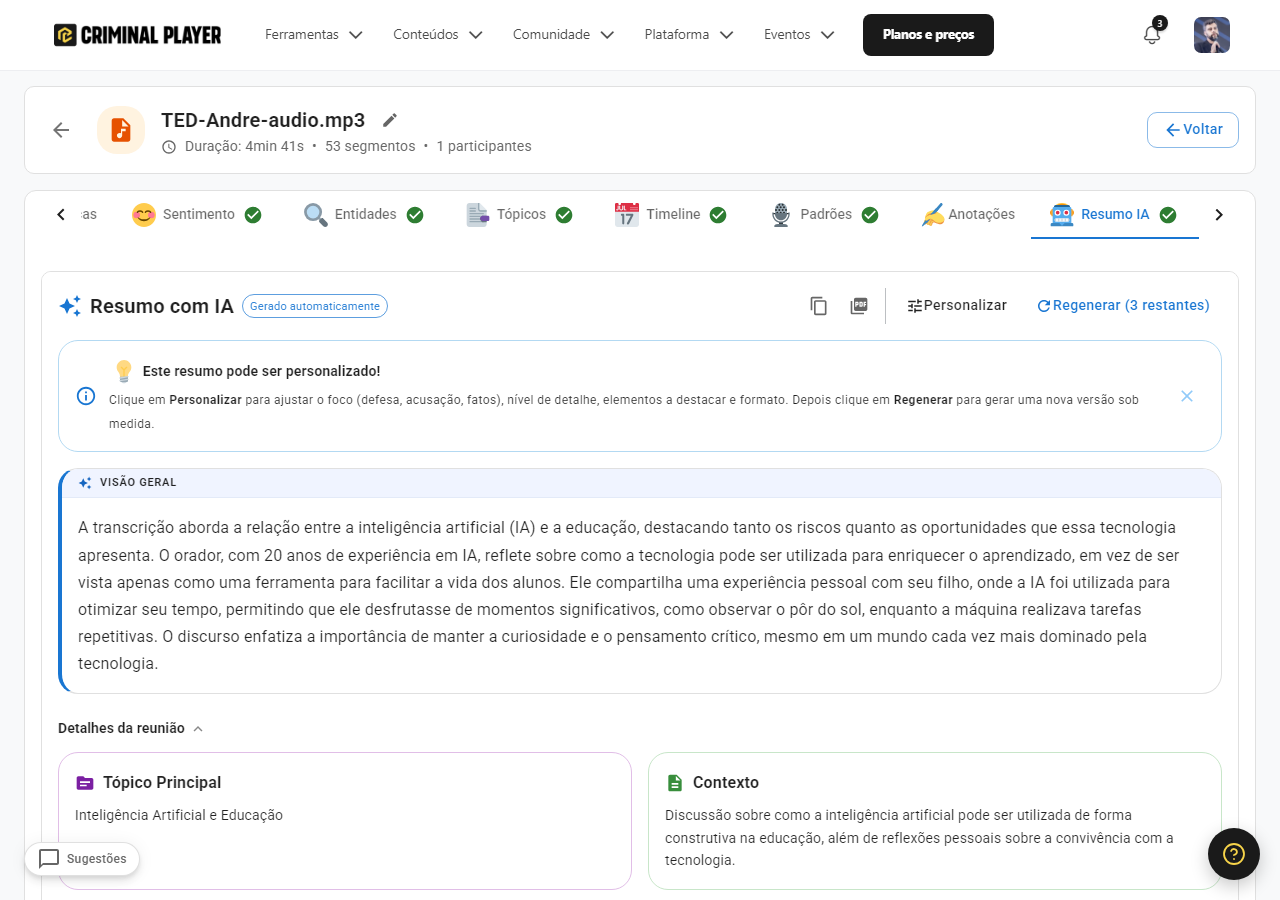Image resolution: width=1280 pixels, height=900 pixels.
Task: Switch to the Sentimento tab
Action: point(197,215)
